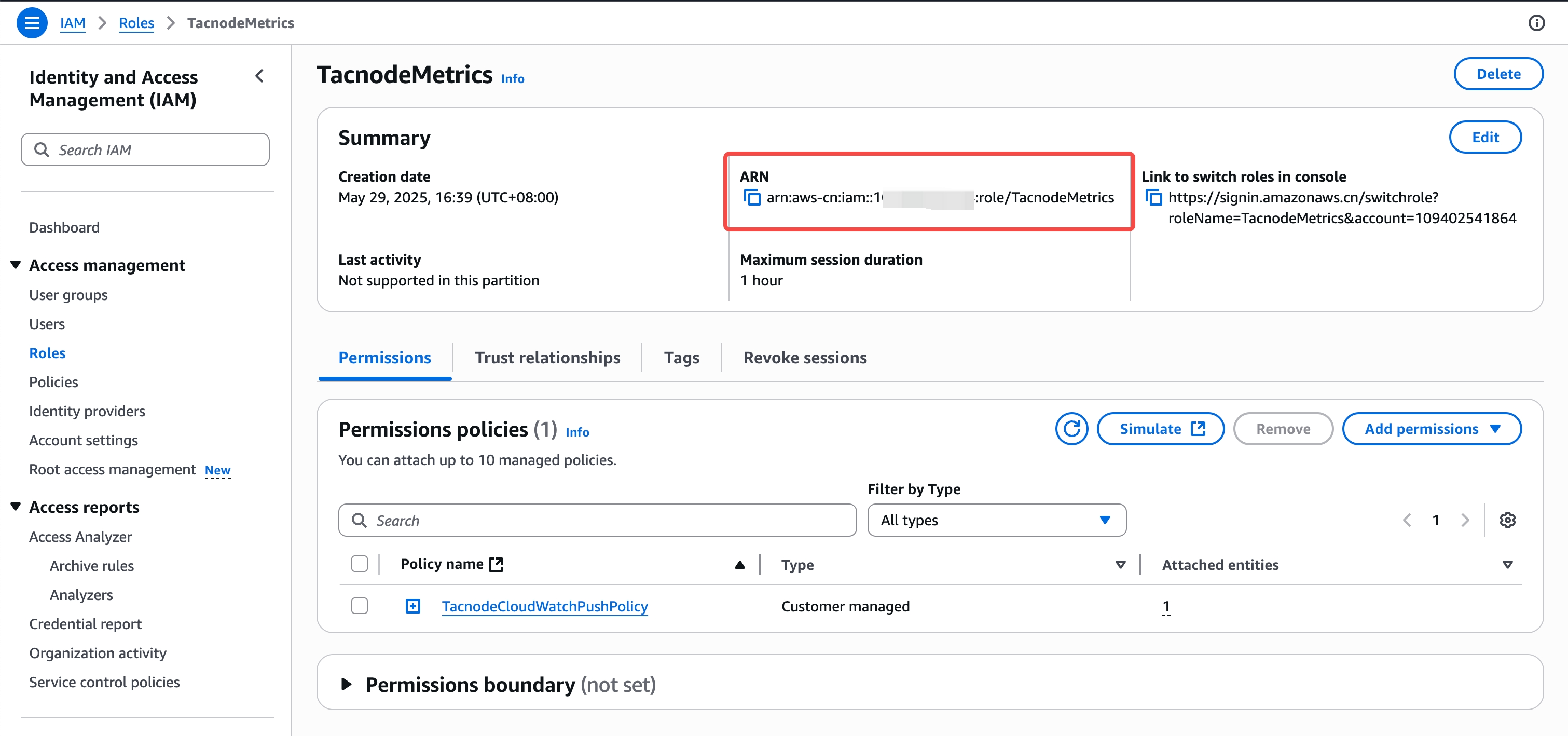
Task: Click the 'Customer managed' type cell
Action: coord(845,606)
